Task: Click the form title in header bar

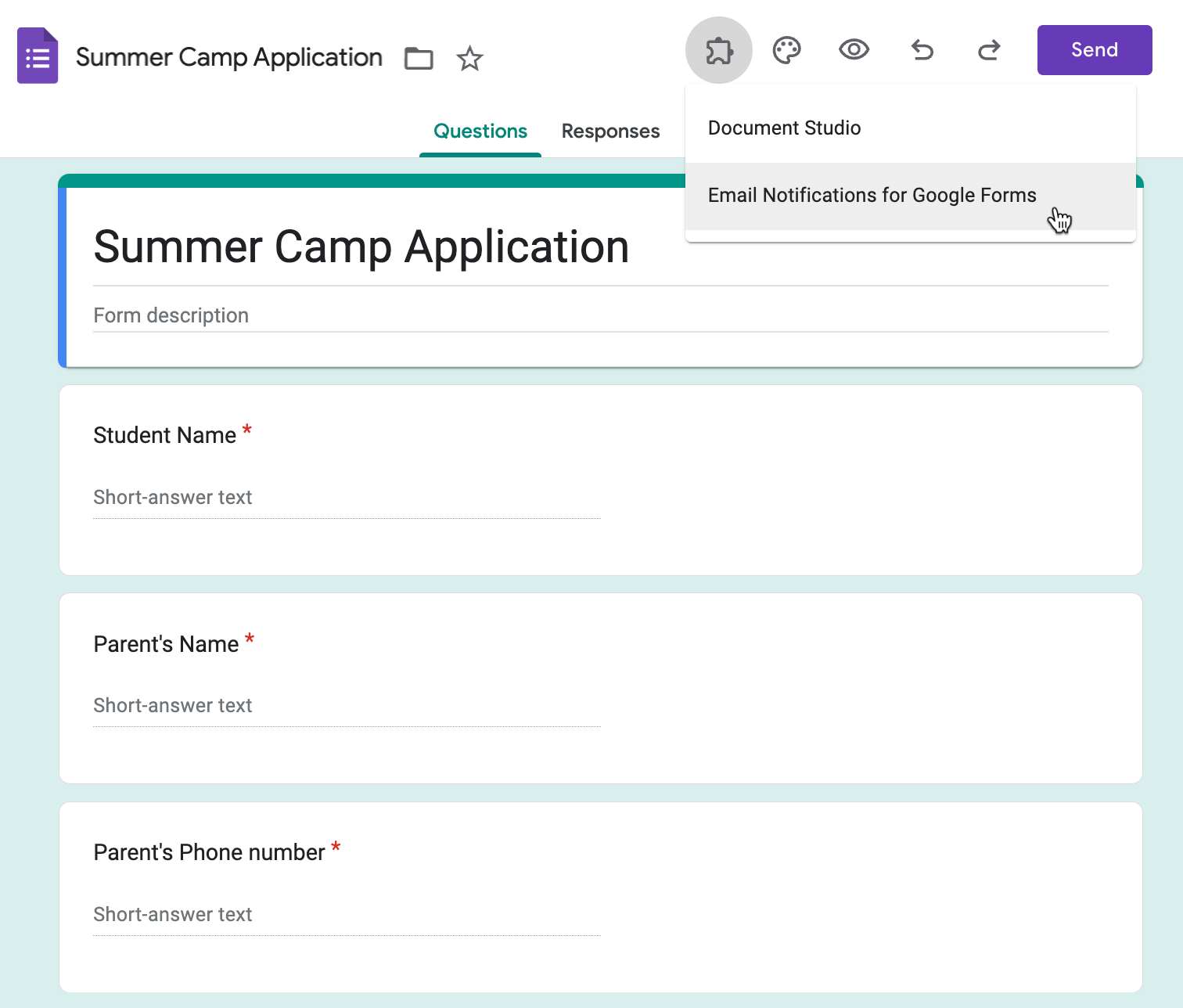Action: [x=228, y=57]
